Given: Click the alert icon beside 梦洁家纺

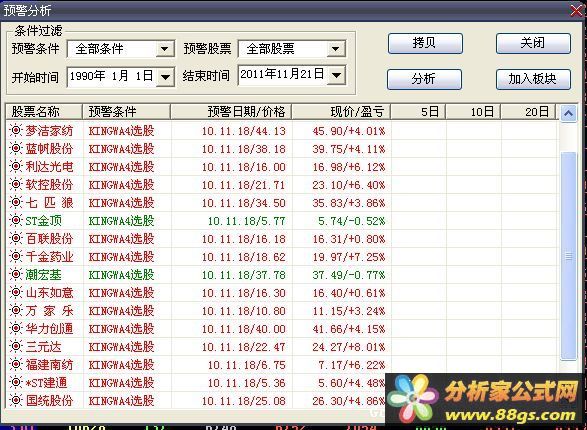Looking at the screenshot, I should click(x=16, y=131).
